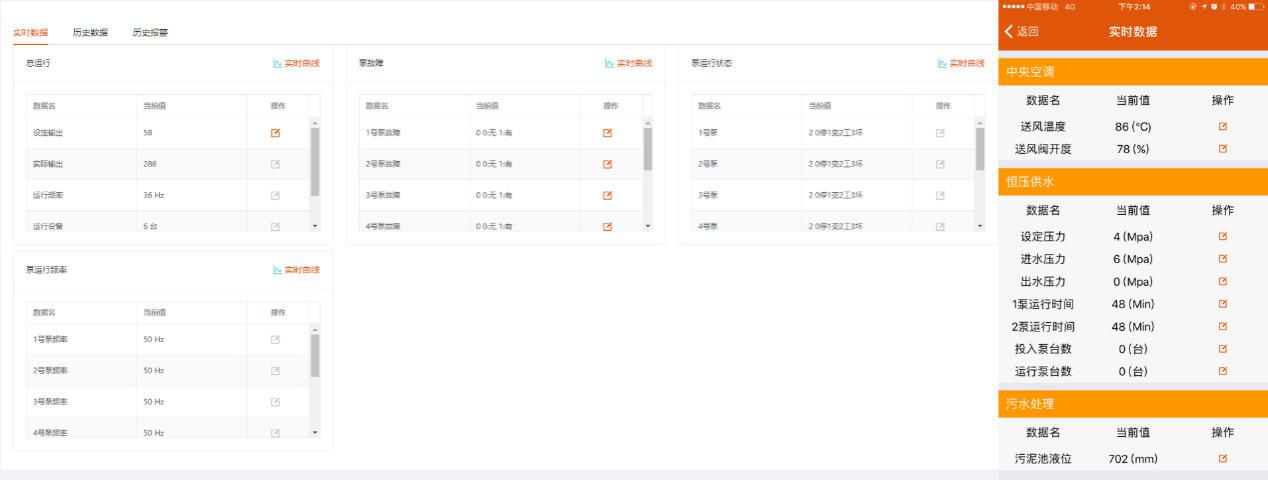The width and height of the screenshot is (1268, 480).
Task: Edit the 1号泵故障 row
Action: tap(607, 133)
